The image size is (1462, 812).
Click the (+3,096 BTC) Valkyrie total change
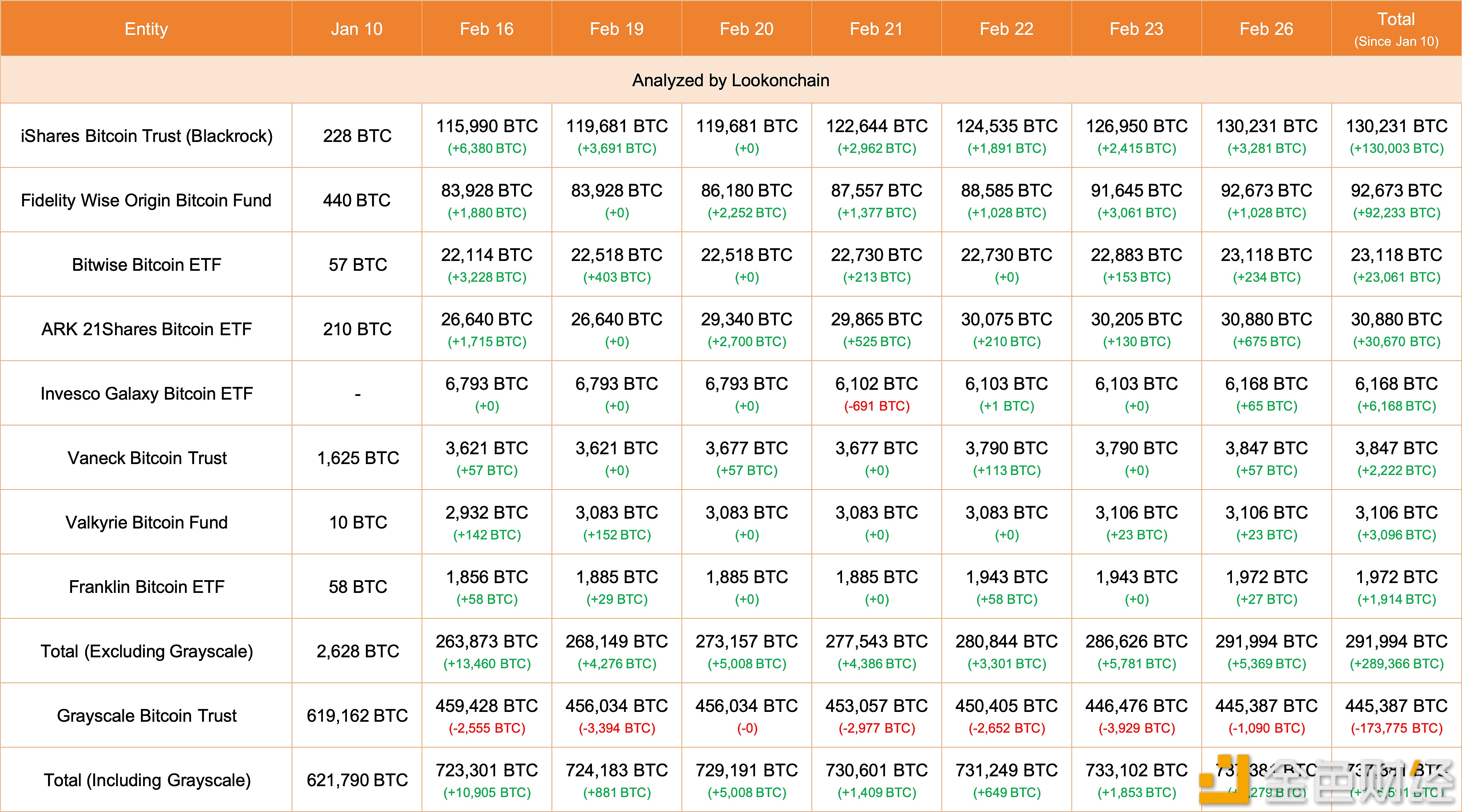[1396, 535]
